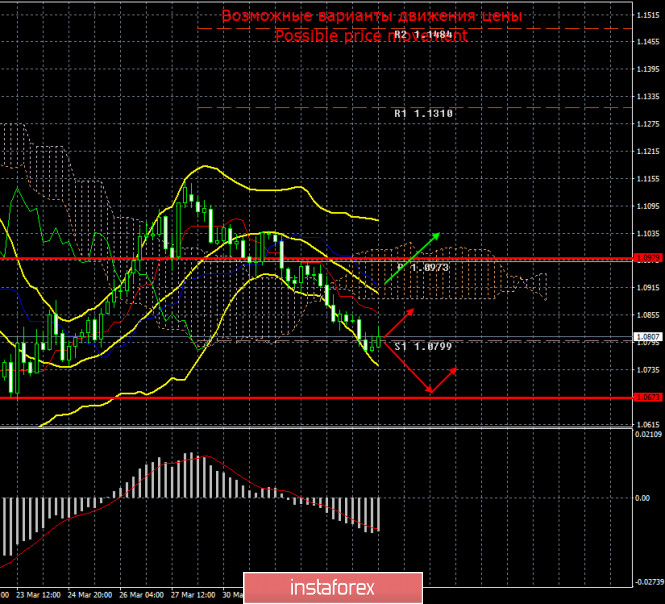The image size is (665, 604).
Task: Click the 1.1155 price axis value
Action: point(648,179)
